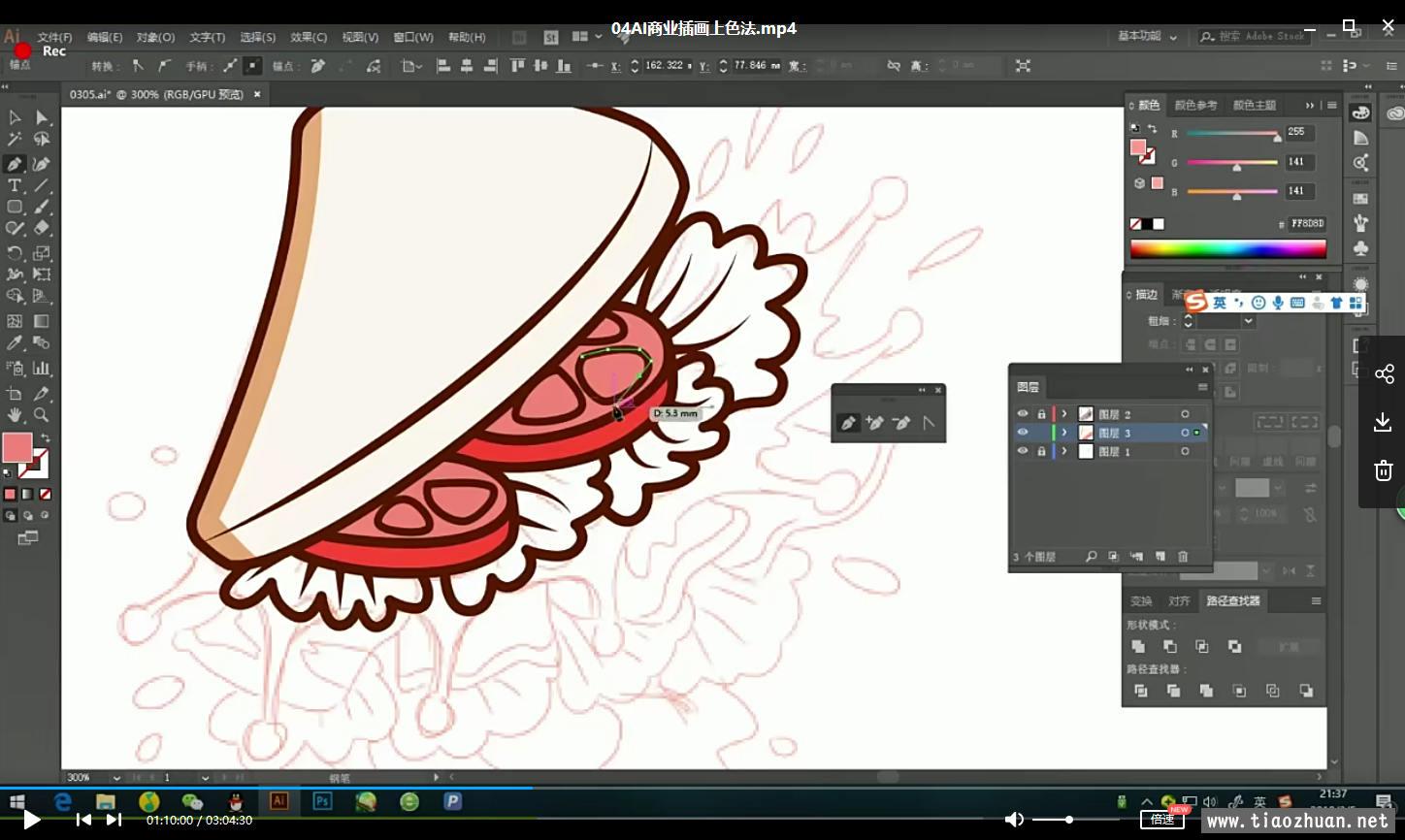Click Unite shape mode in Pathfinder

click(1138, 646)
